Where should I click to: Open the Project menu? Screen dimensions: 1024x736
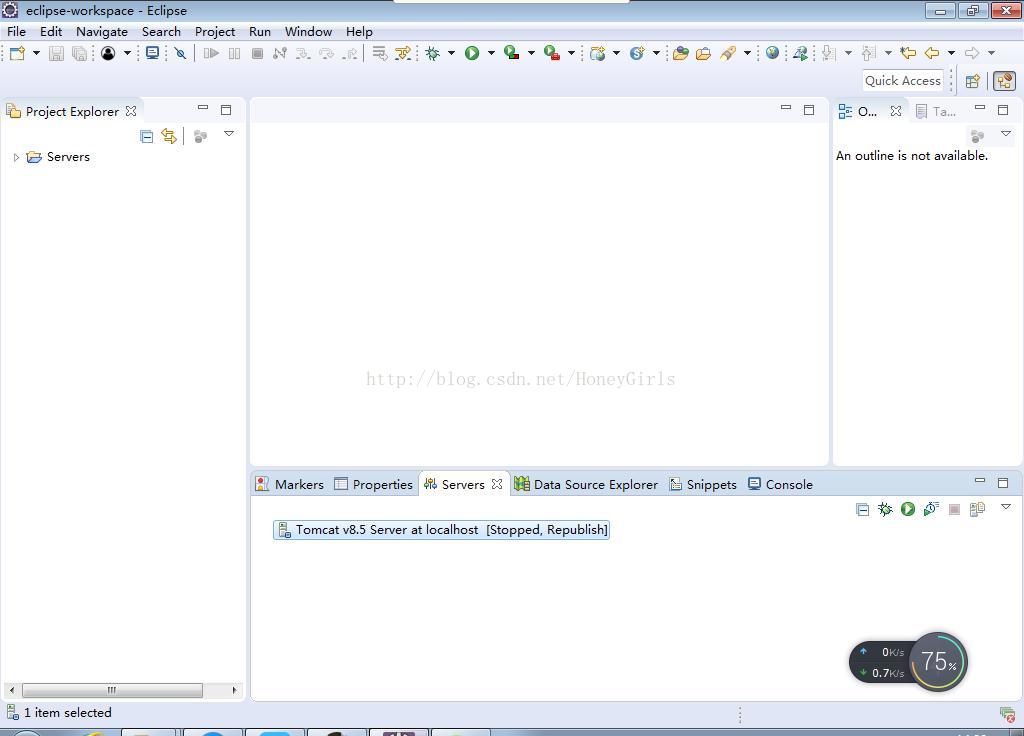coord(215,31)
